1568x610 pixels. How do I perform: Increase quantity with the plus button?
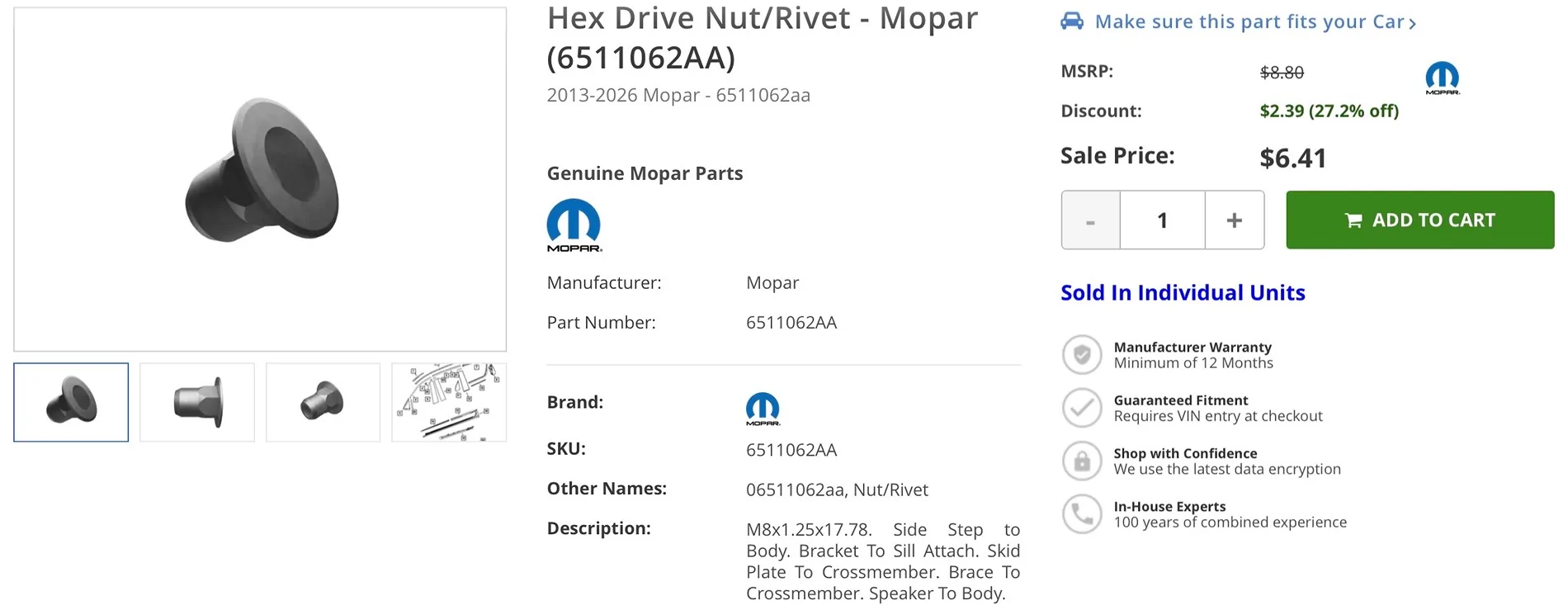pos(1235,220)
